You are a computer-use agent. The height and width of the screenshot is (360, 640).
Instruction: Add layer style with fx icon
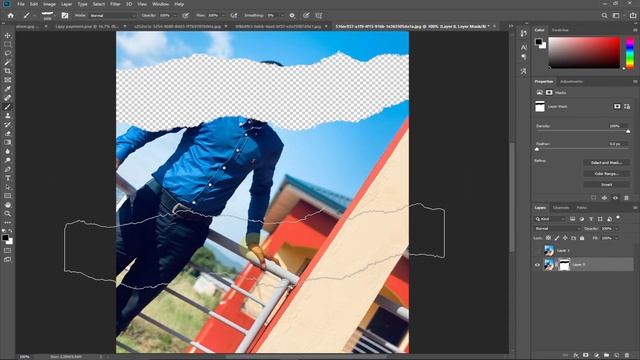click(576, 356)
